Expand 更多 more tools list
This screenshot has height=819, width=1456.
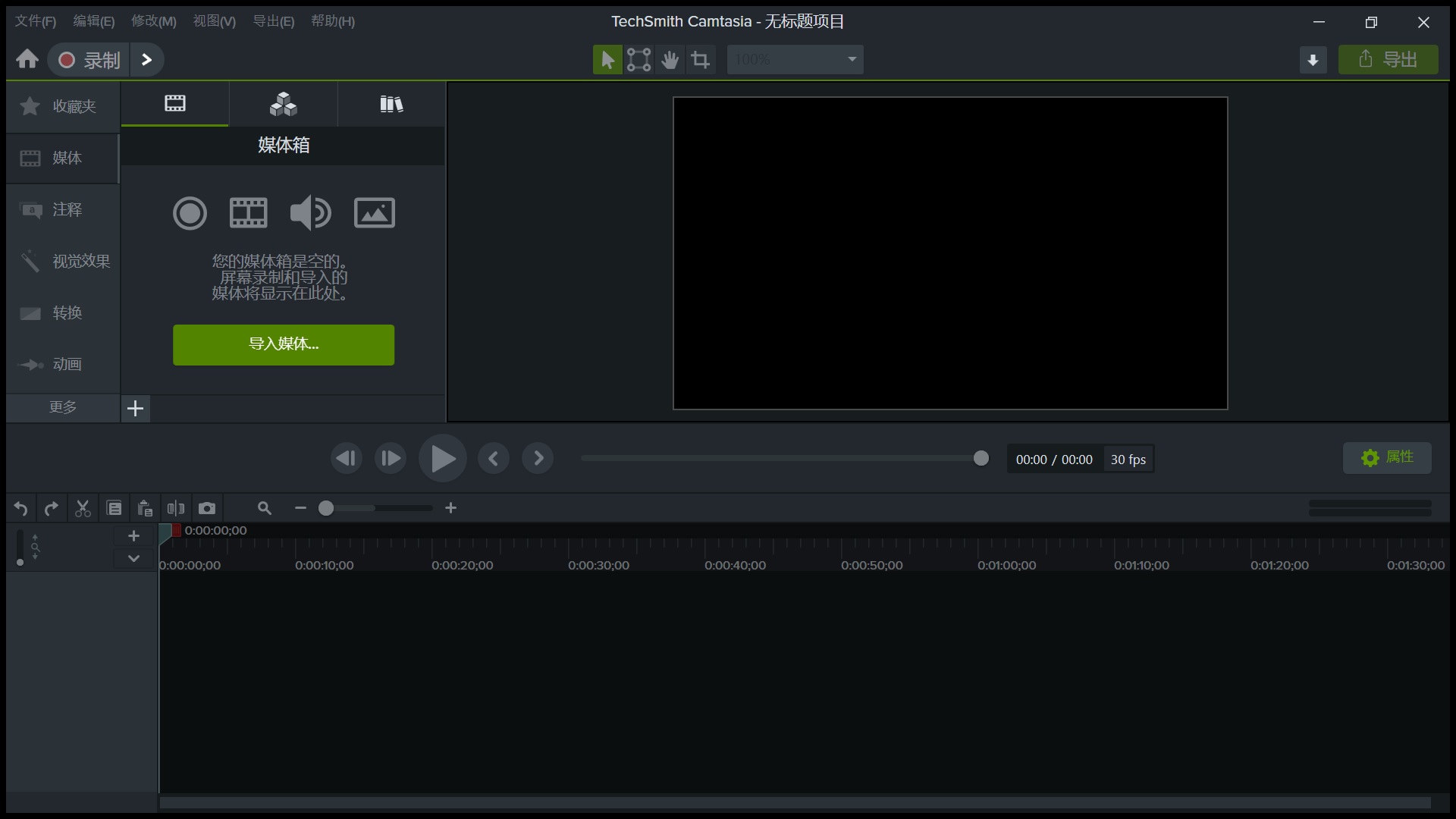63,407
